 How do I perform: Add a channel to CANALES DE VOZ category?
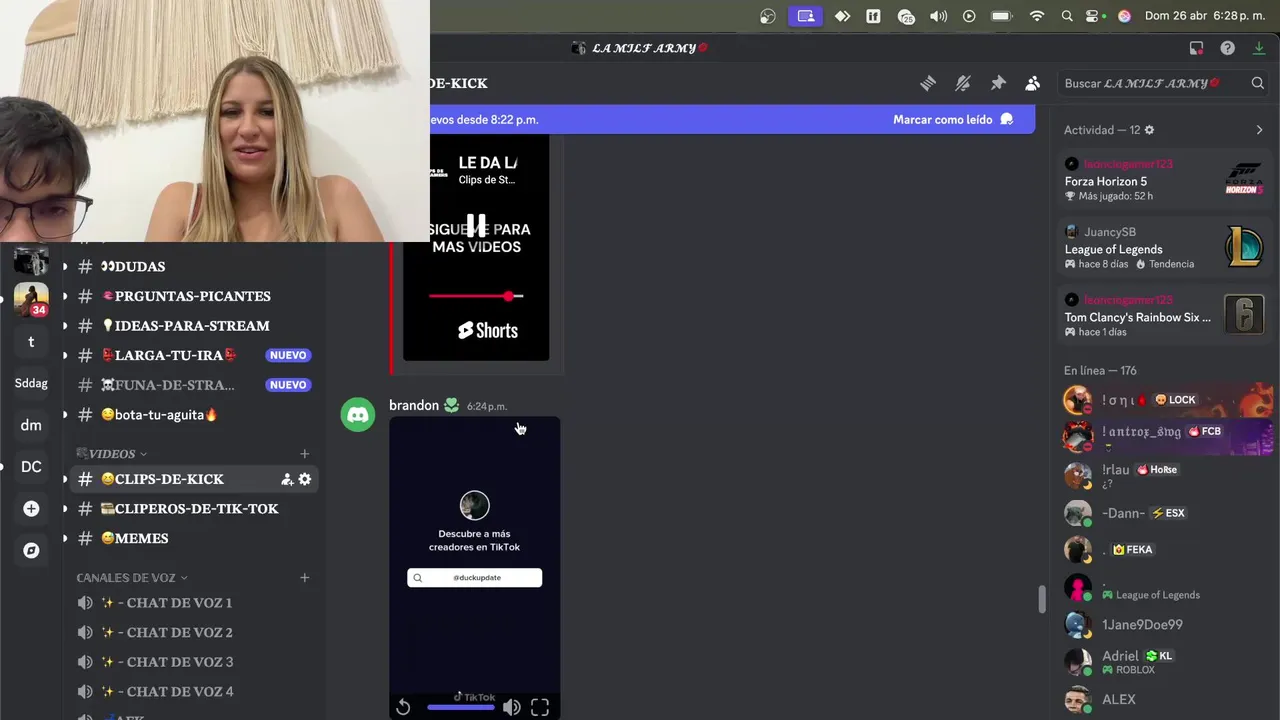tap(305, 578)
